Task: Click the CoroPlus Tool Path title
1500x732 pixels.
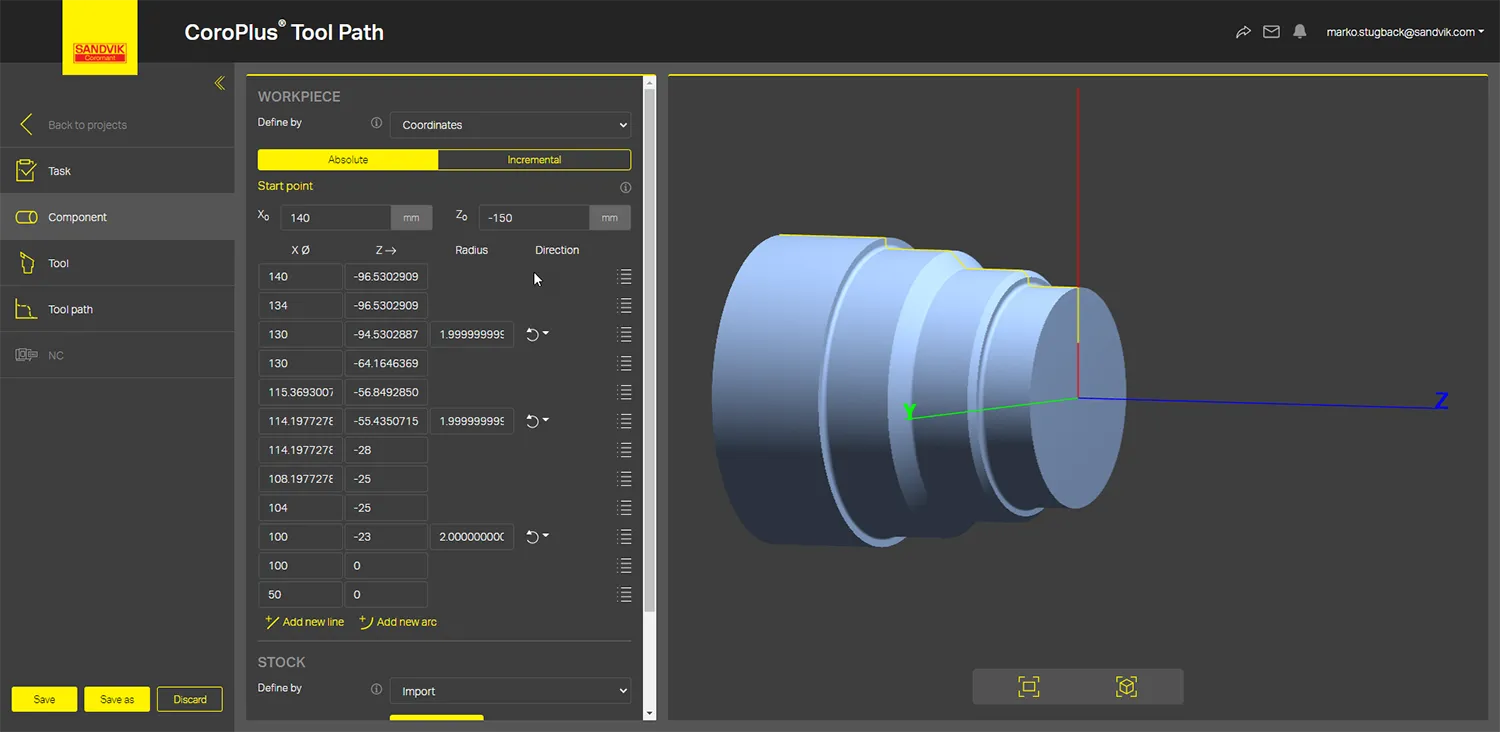Action: [x=284, y=32]
